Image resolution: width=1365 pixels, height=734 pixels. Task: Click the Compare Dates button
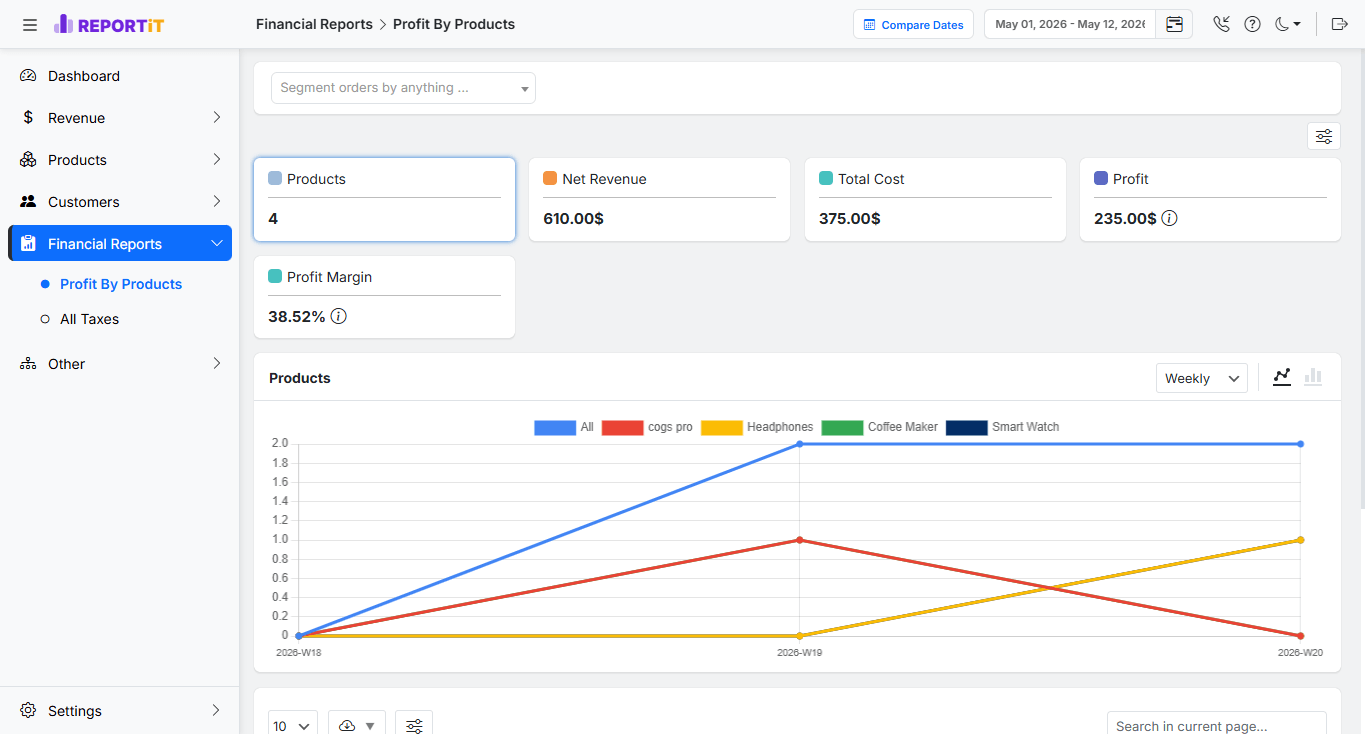pos(913,25)
